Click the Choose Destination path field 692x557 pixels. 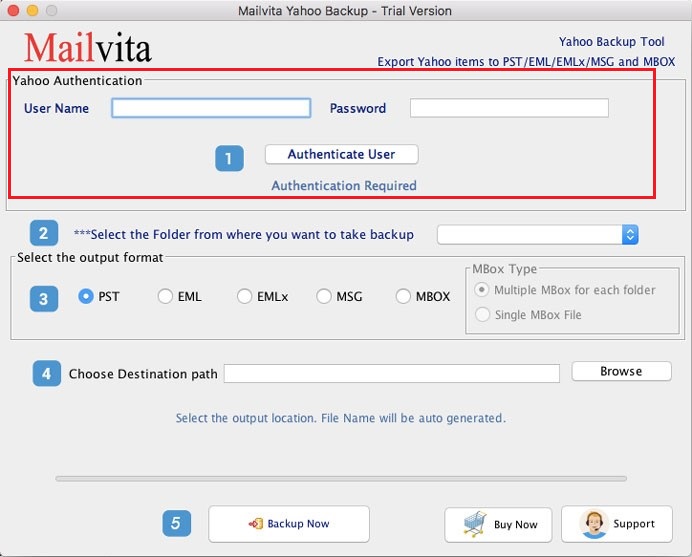(392, 374)
